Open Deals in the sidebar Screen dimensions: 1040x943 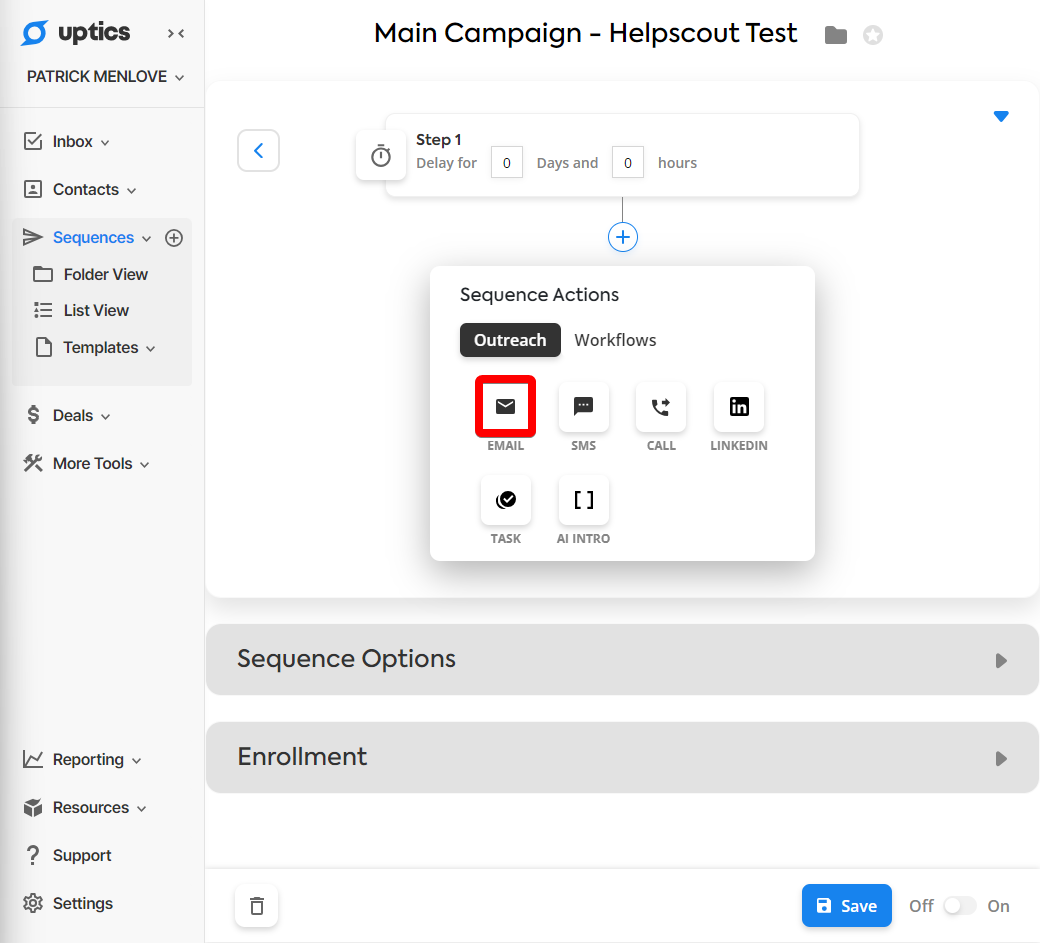pos(67,415)
